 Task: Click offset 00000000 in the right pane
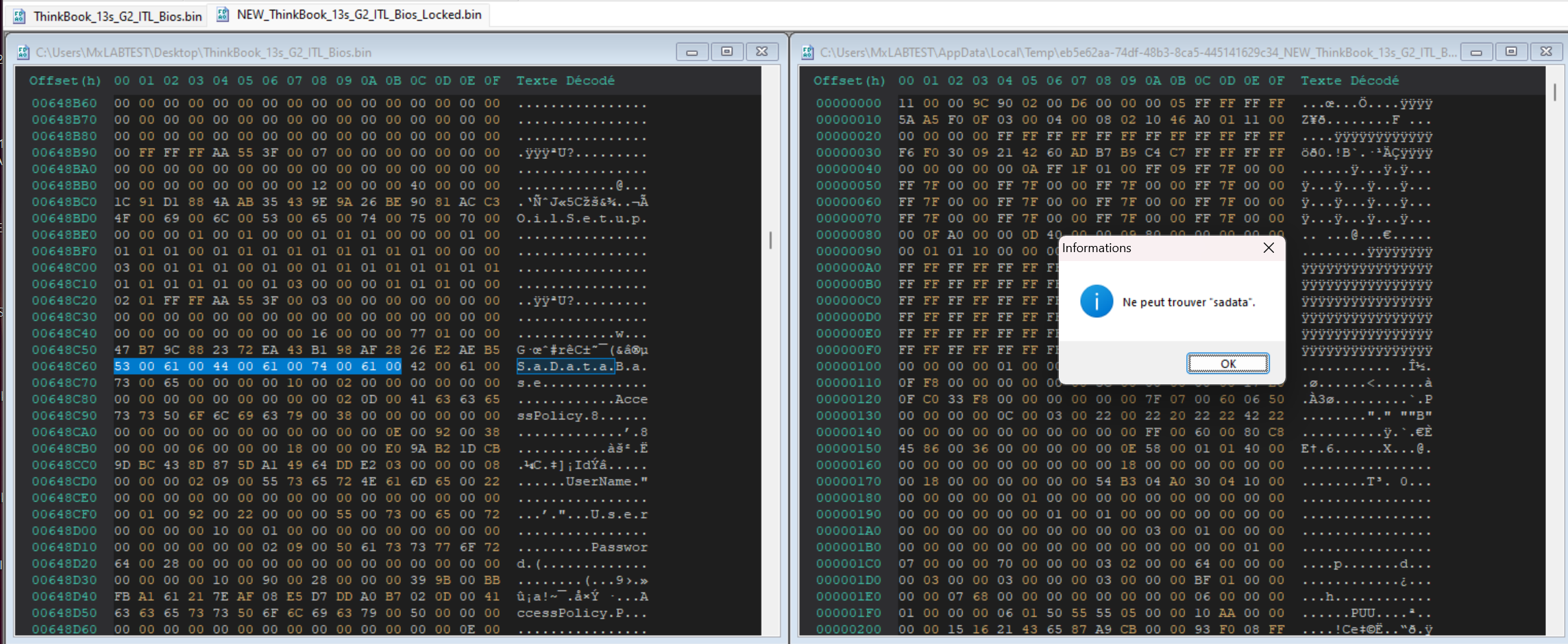(x=848, y=103)
